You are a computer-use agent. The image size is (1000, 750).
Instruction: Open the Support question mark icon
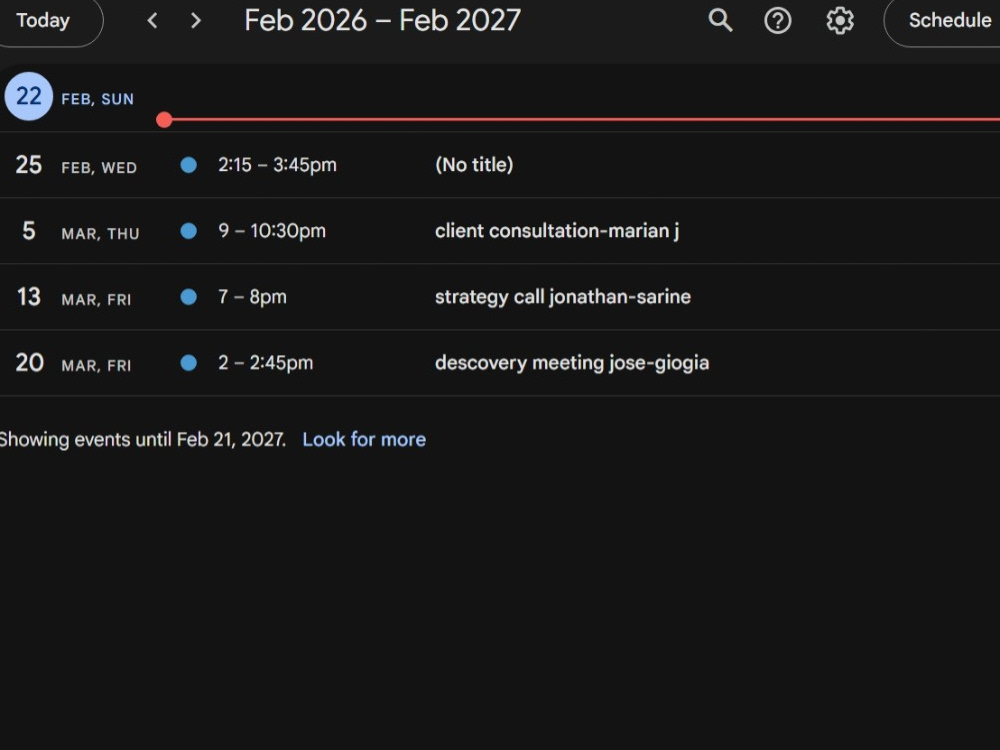point(777,20)
